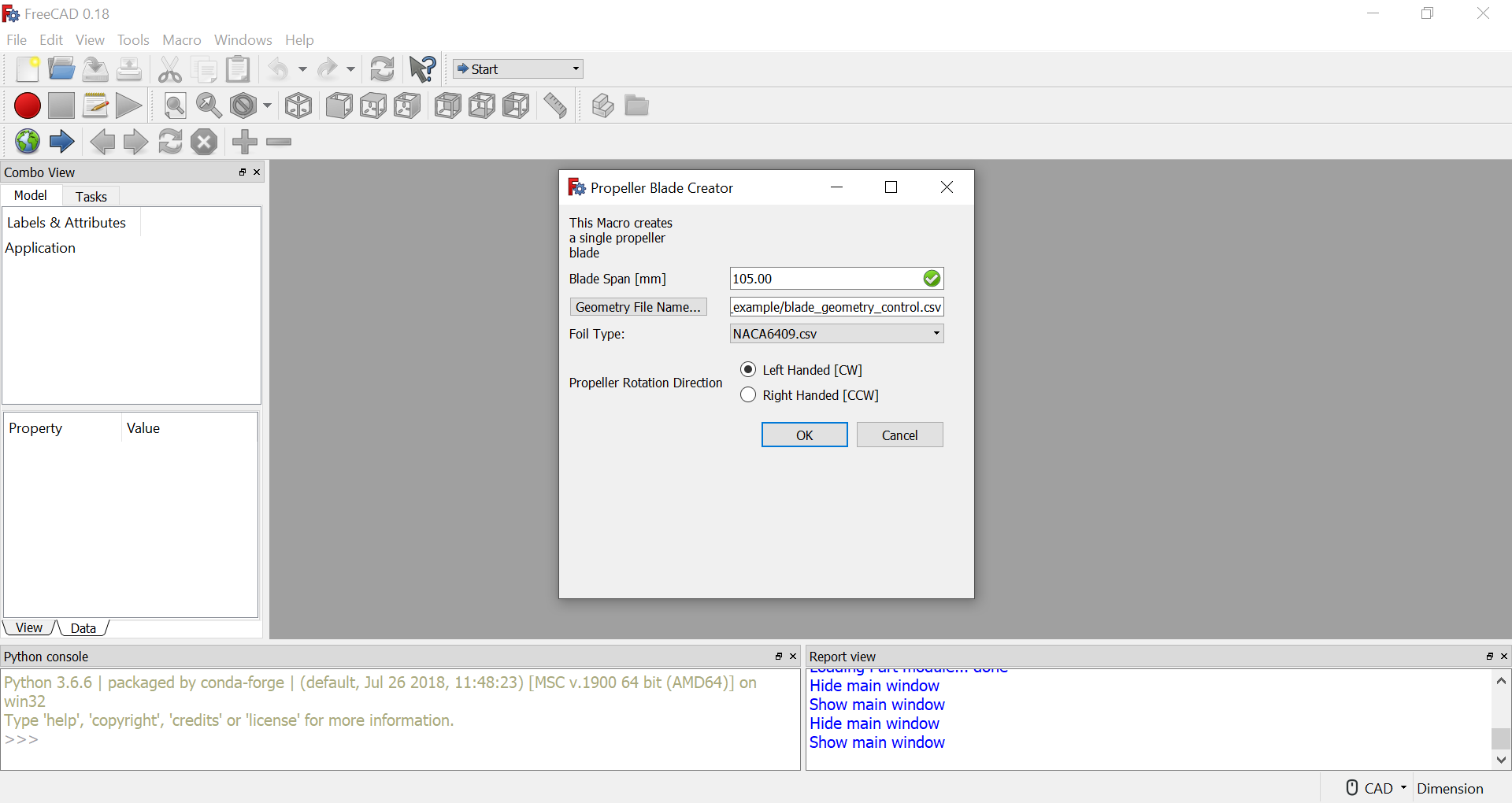This screenshot has width=1512, height=803.
Task: Open CAD navigation style dropdown
Action: coord(1377,788)
